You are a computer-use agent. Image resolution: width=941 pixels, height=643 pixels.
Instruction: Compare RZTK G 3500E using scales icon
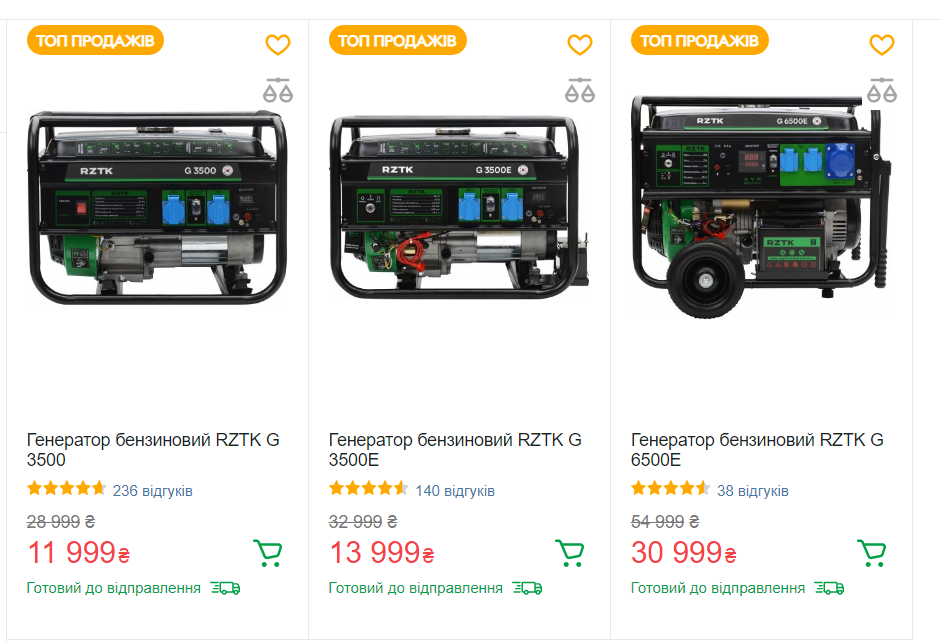coord(580,90)
